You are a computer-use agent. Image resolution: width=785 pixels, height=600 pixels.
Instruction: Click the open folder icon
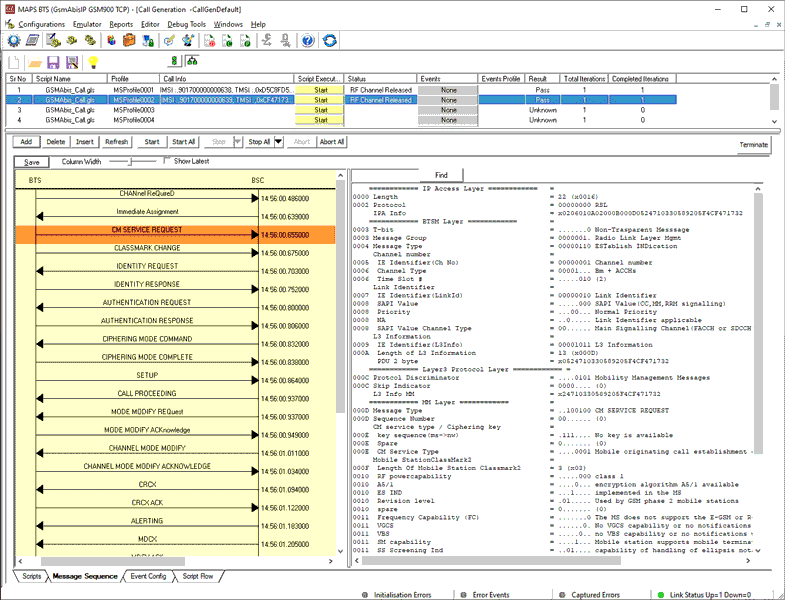point(35,62)
